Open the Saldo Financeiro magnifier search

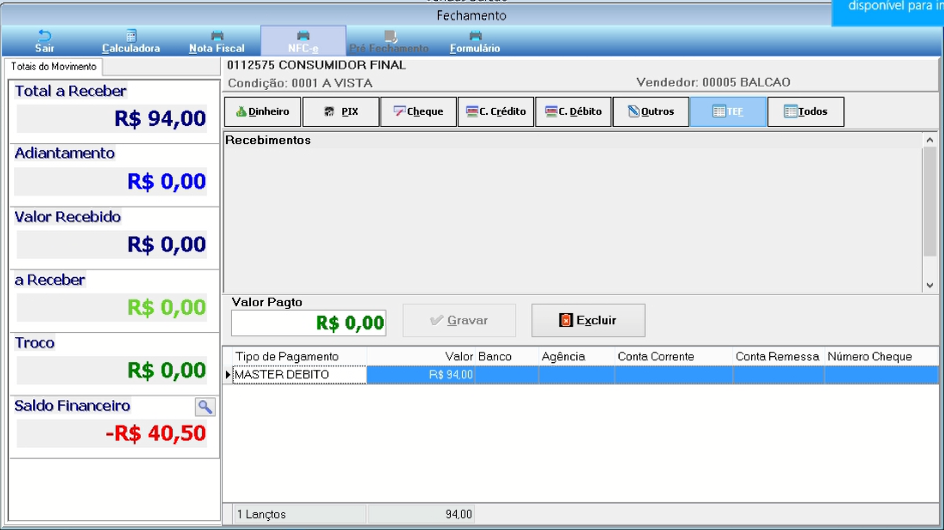pyautogui.click(x=205, y=407)
